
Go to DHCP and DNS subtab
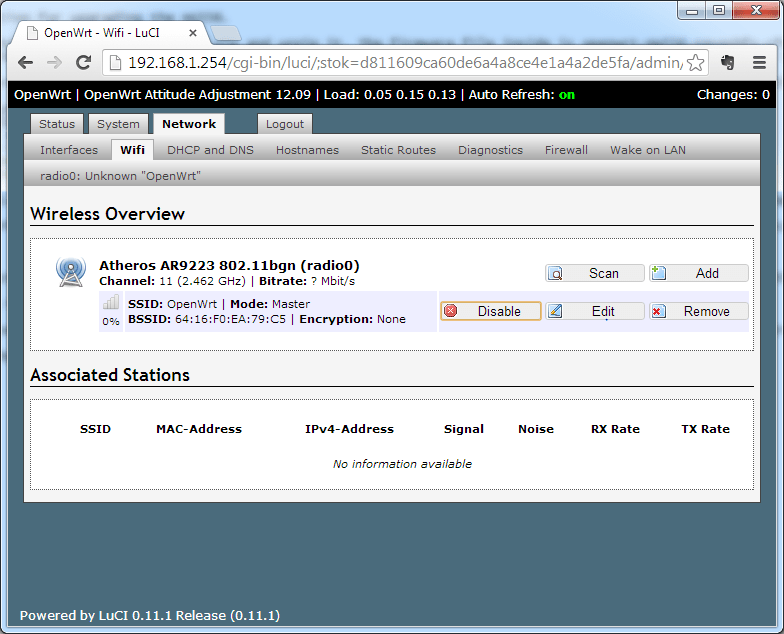pos(210,150)
